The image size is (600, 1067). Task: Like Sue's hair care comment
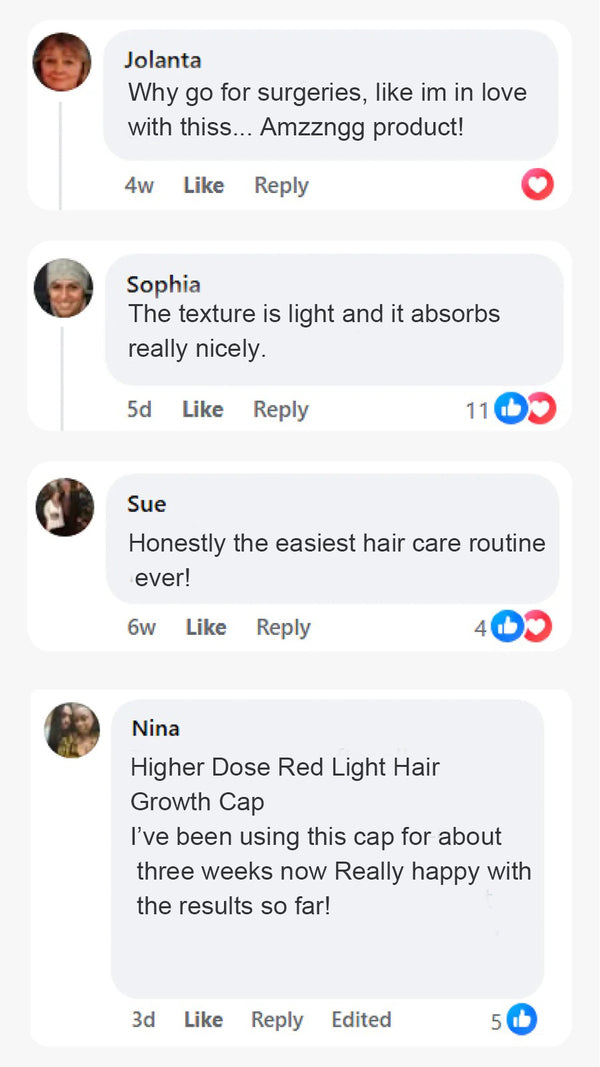(206, 627)
